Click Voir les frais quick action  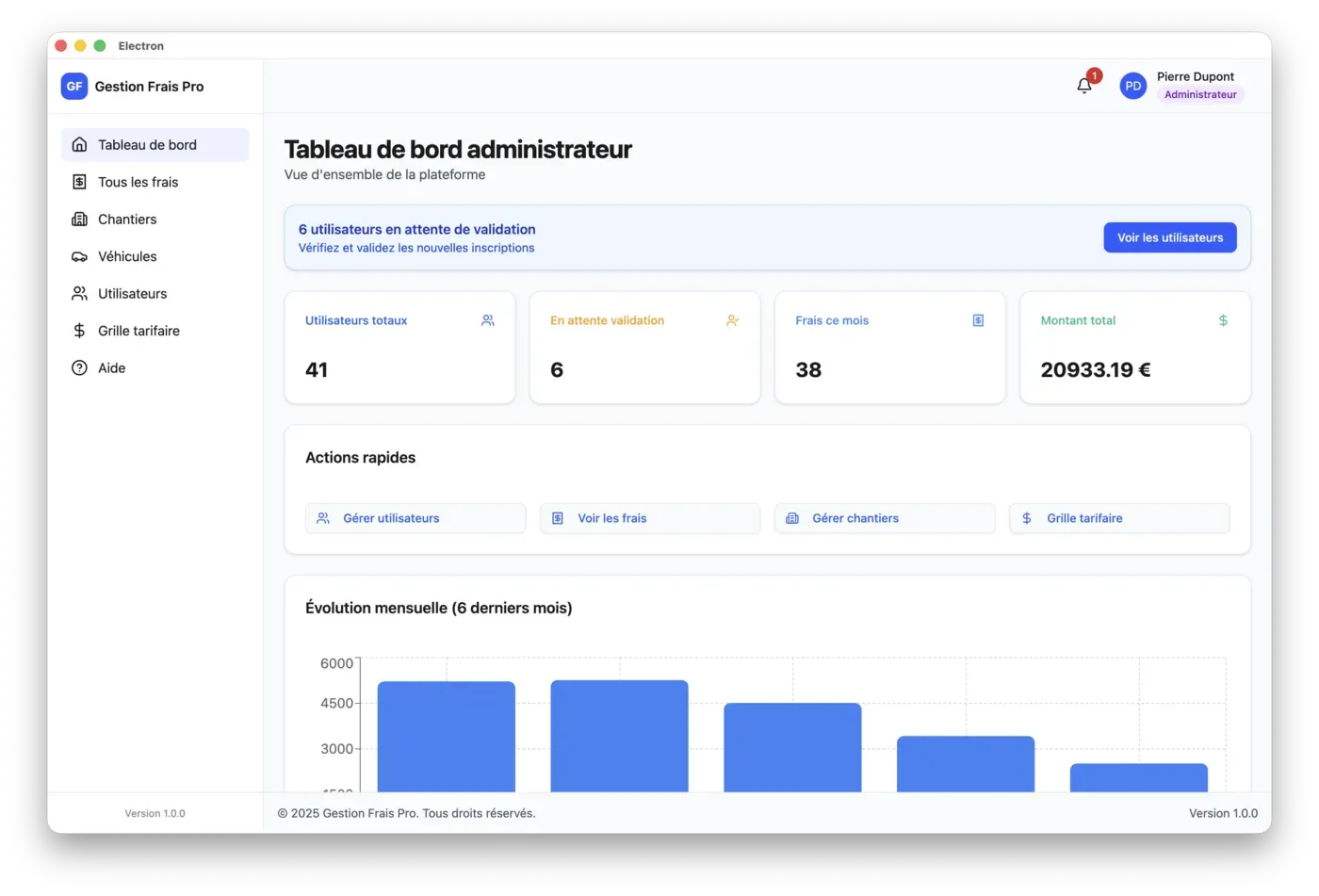(650, 518)
